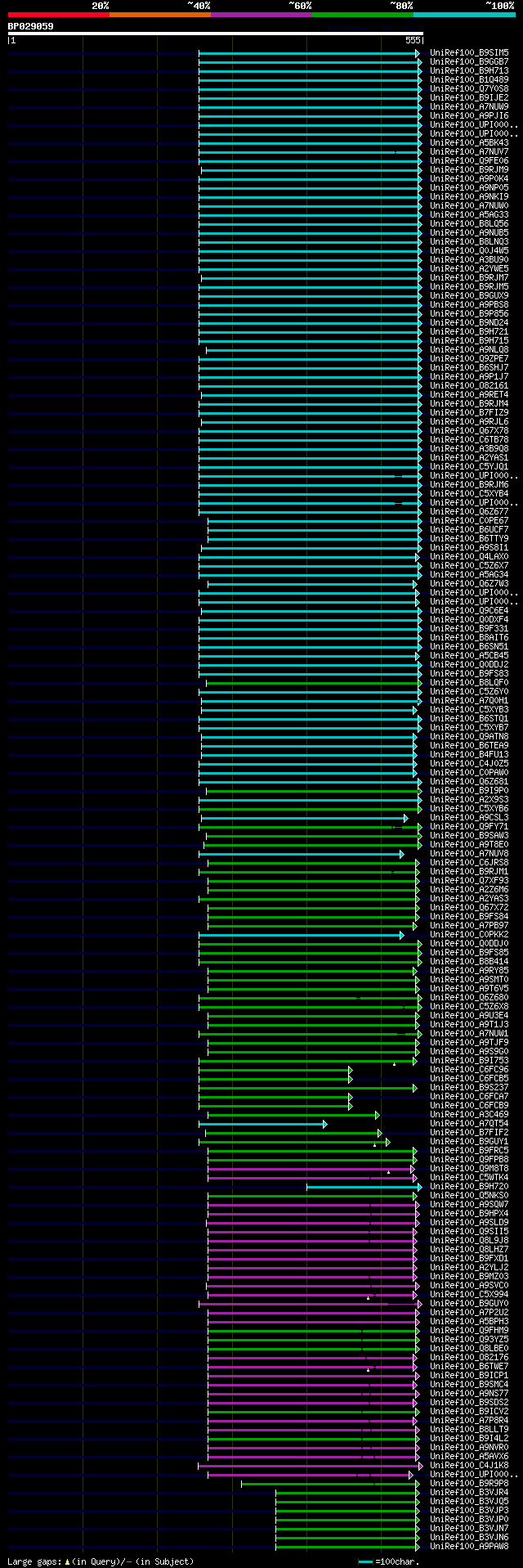Click hit label UniRef100_Q4LAX0
This screenshot has width=523, height=1568.
(x=469, y=557)
